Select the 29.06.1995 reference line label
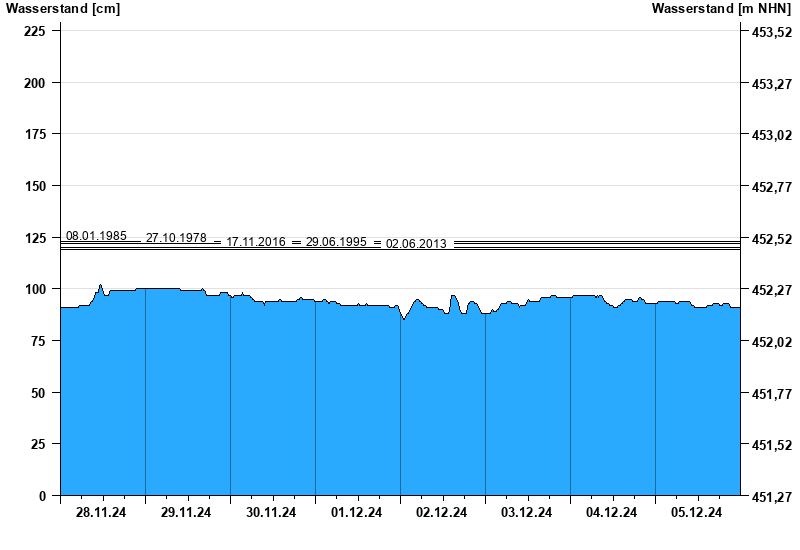The image size is (800, 550). point(336,242)
